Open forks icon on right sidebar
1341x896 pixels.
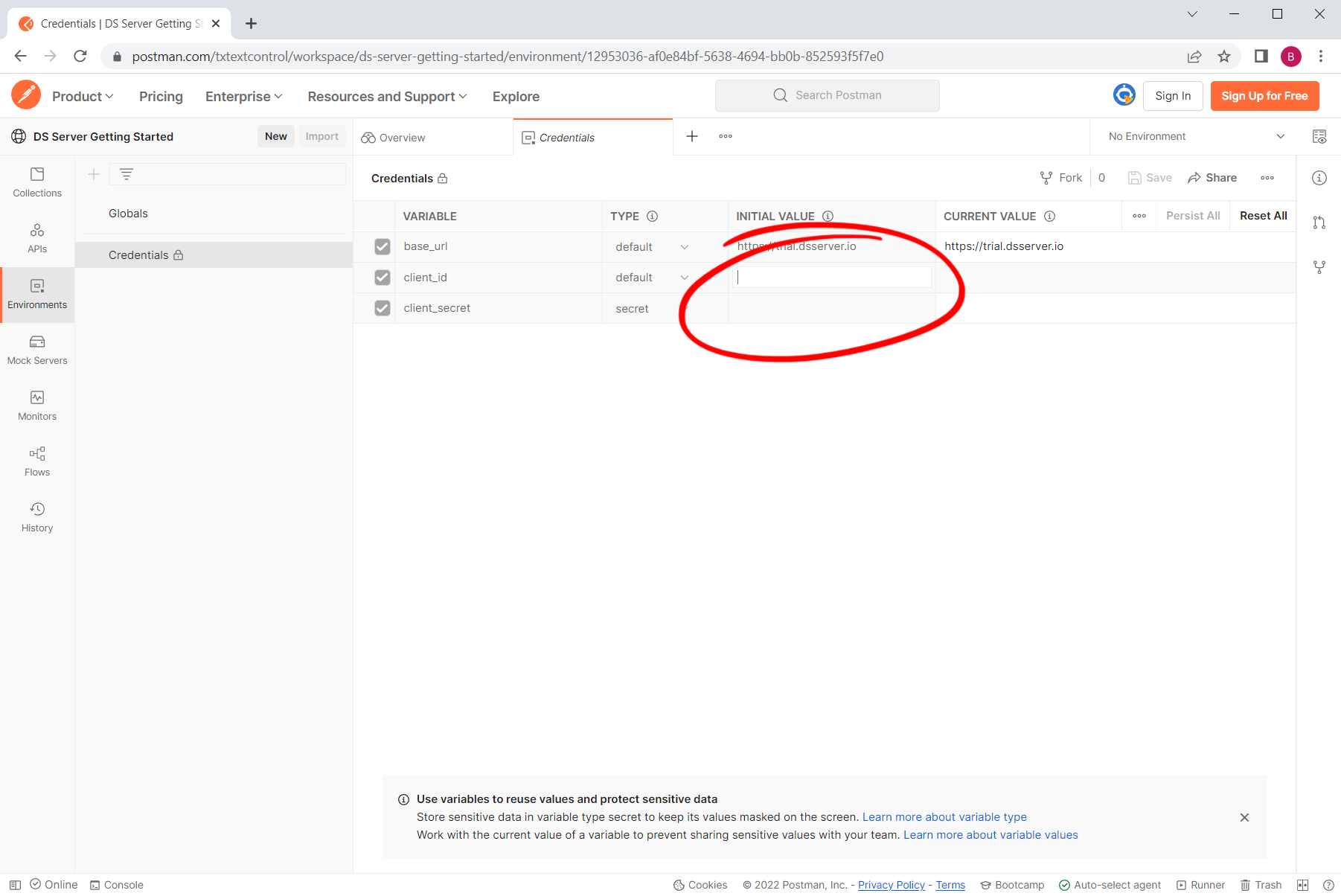(x=1319, y=267)
